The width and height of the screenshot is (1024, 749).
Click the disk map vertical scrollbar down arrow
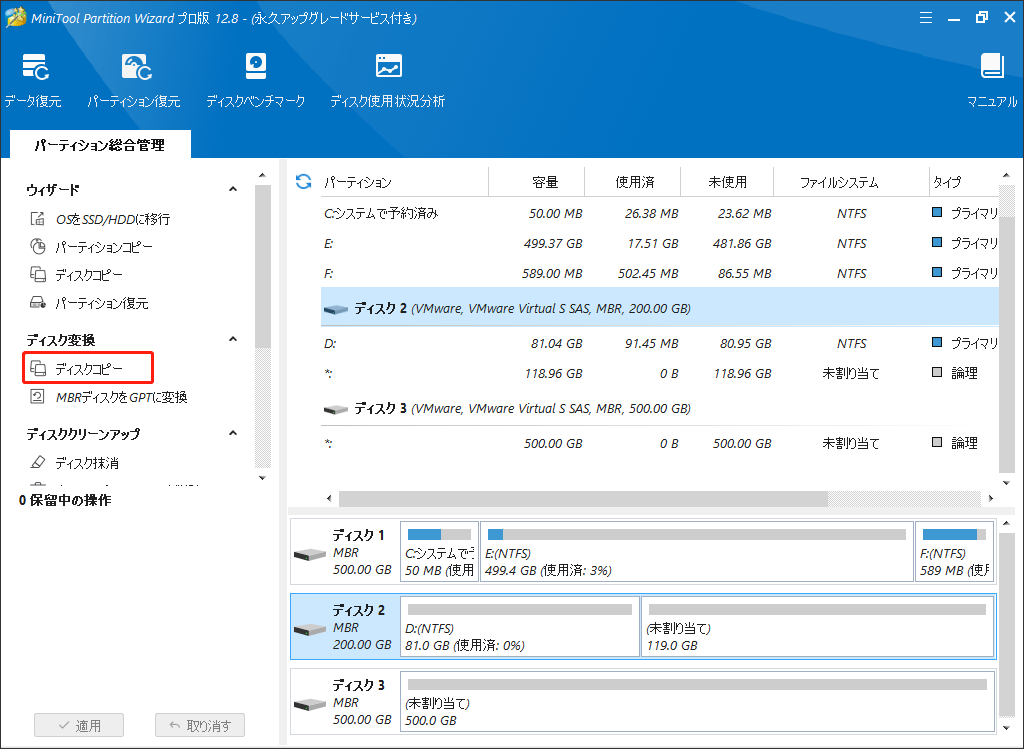point(1006,727)
